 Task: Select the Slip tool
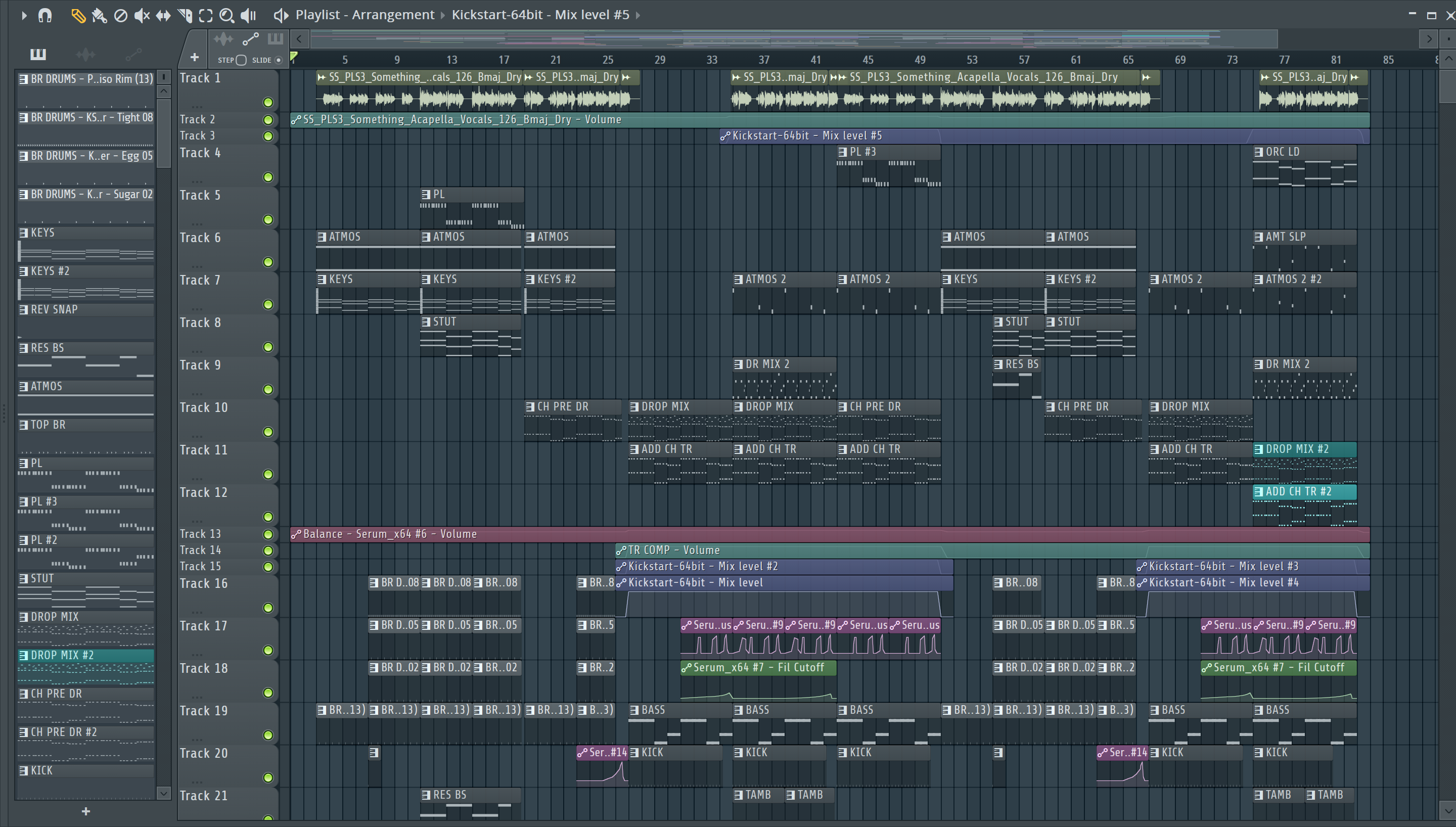pyautogui.click(x=163, y=15)
